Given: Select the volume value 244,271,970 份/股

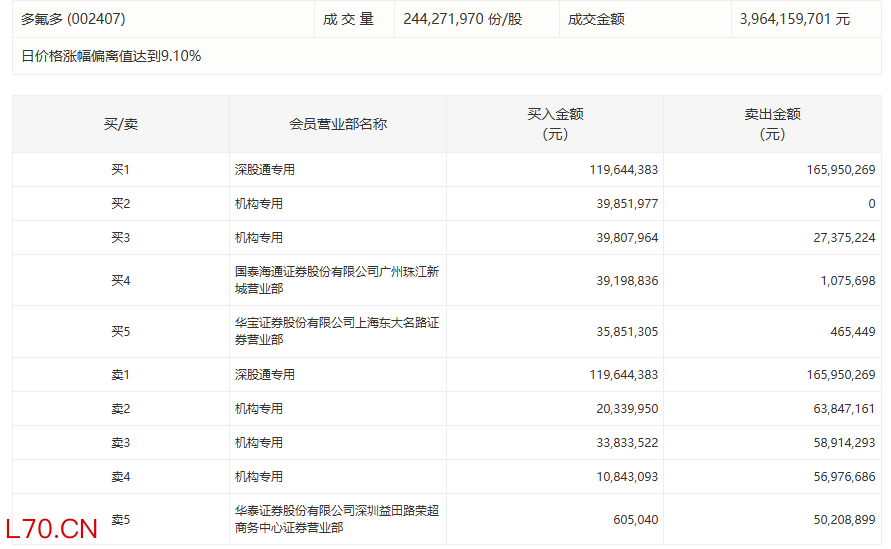Looking at the screenshot, I should click(x=462, y=19).
